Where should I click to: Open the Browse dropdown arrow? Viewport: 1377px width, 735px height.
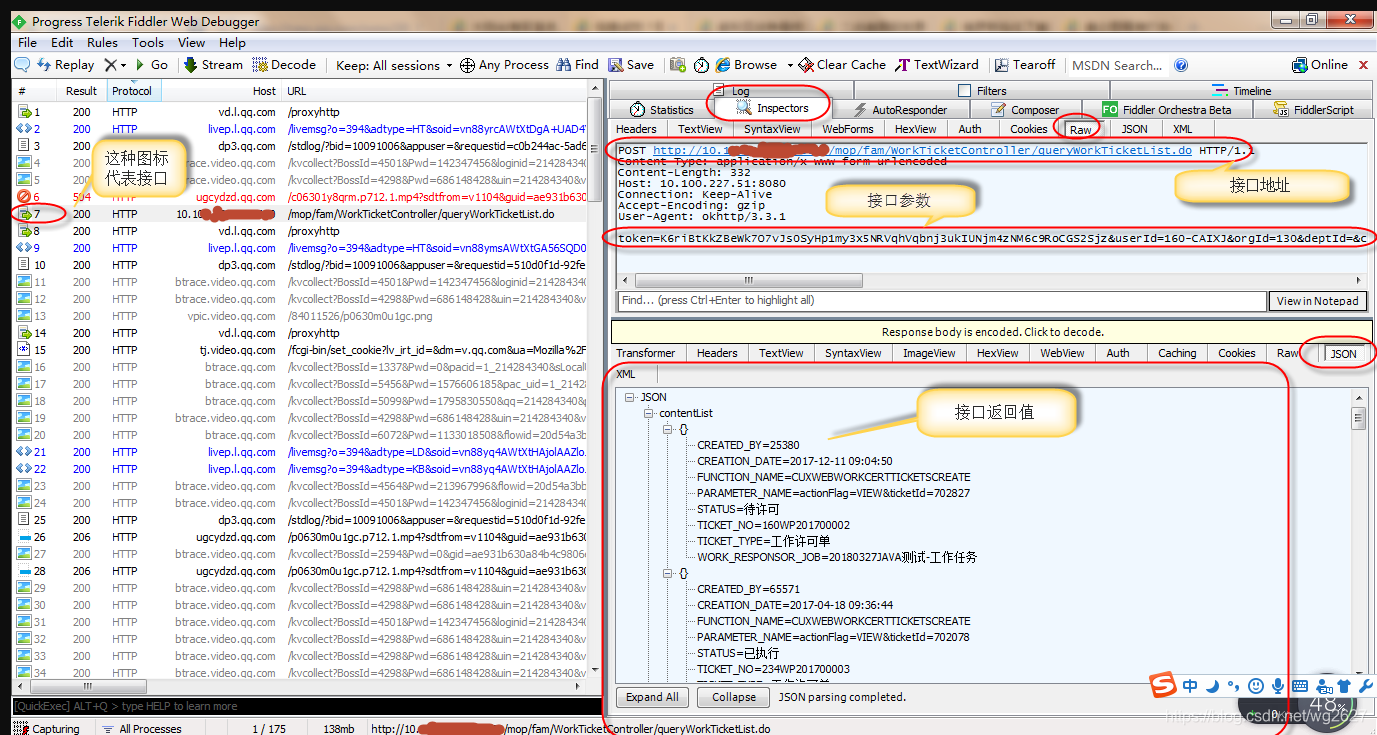(789, 66)
